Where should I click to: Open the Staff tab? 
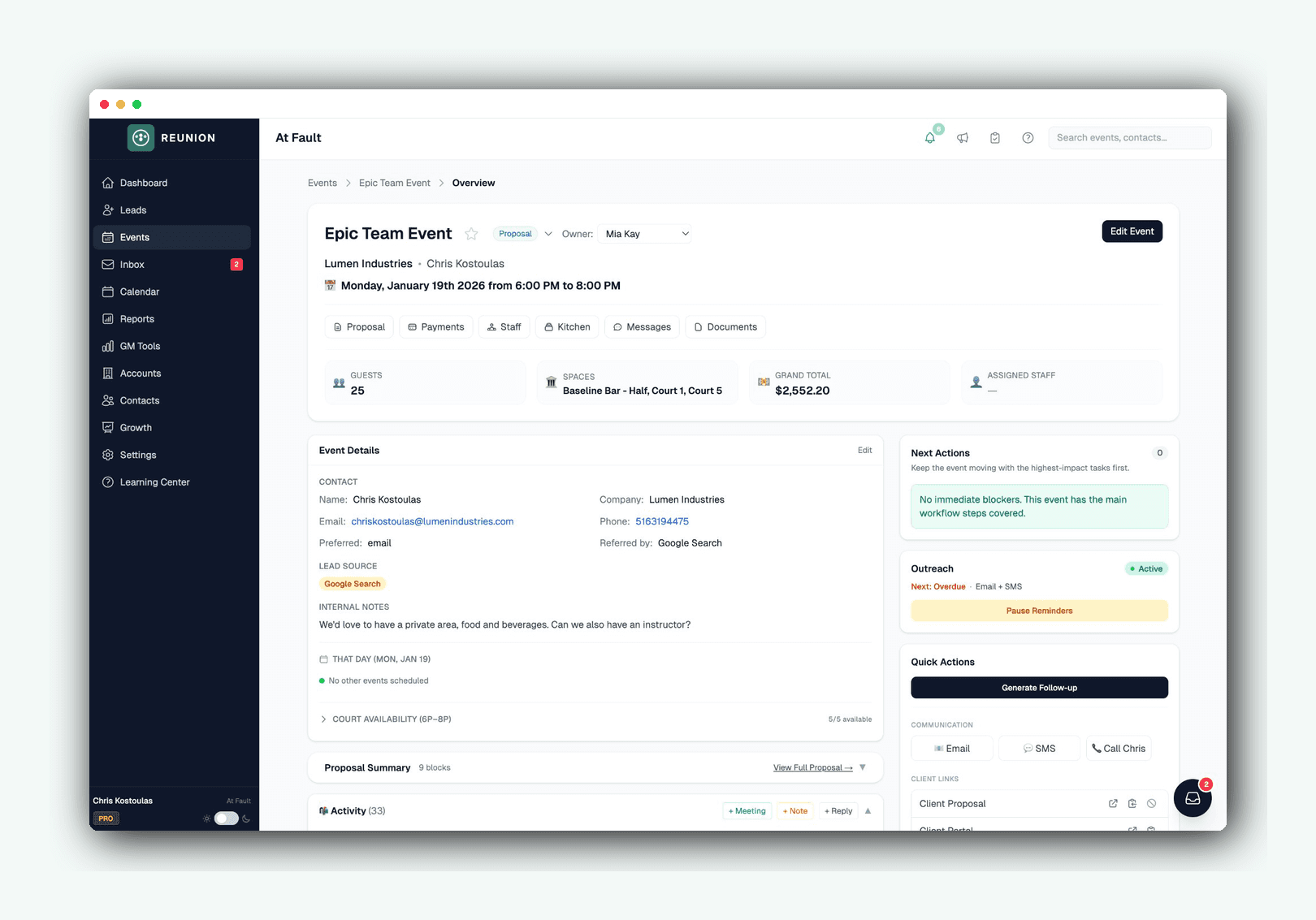click(504, 327)
